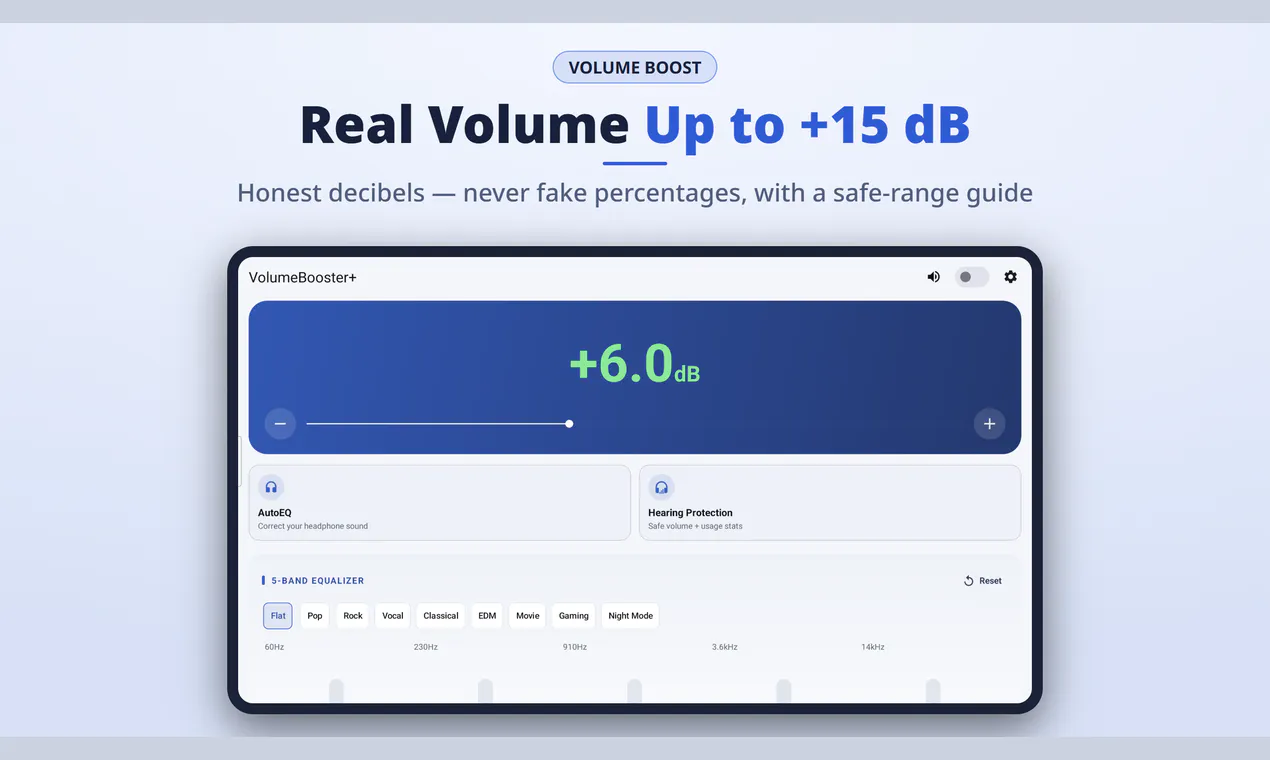Click the boost slider track
The image size is (1270, 760).
[635, 424]
